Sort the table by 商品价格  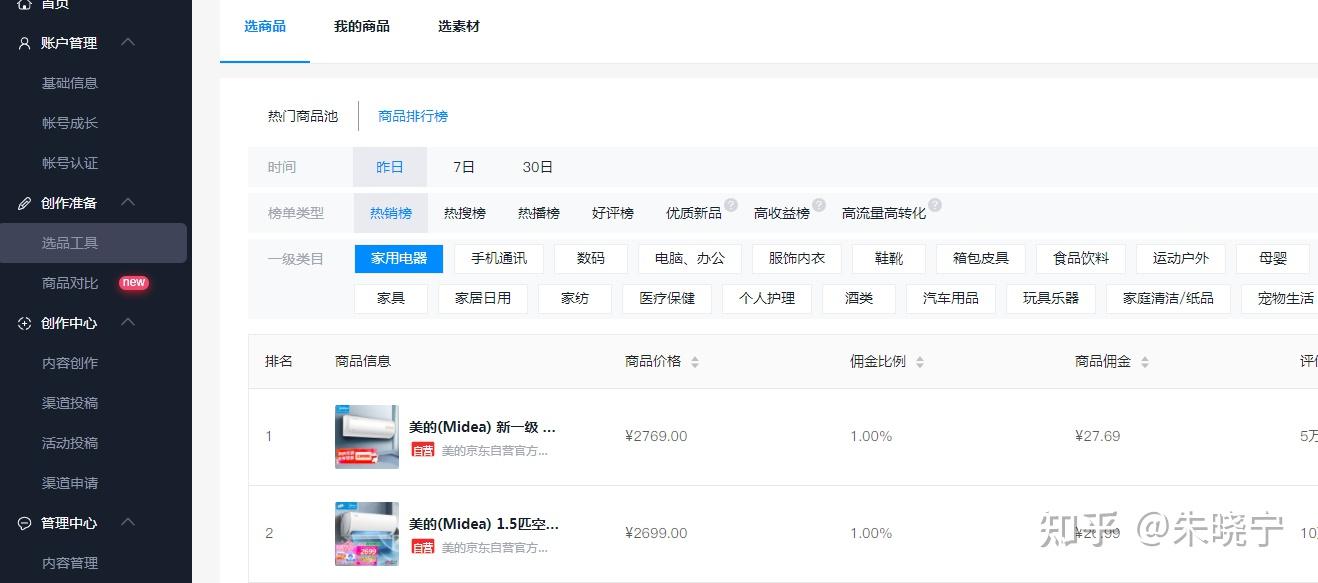point(695,362)
